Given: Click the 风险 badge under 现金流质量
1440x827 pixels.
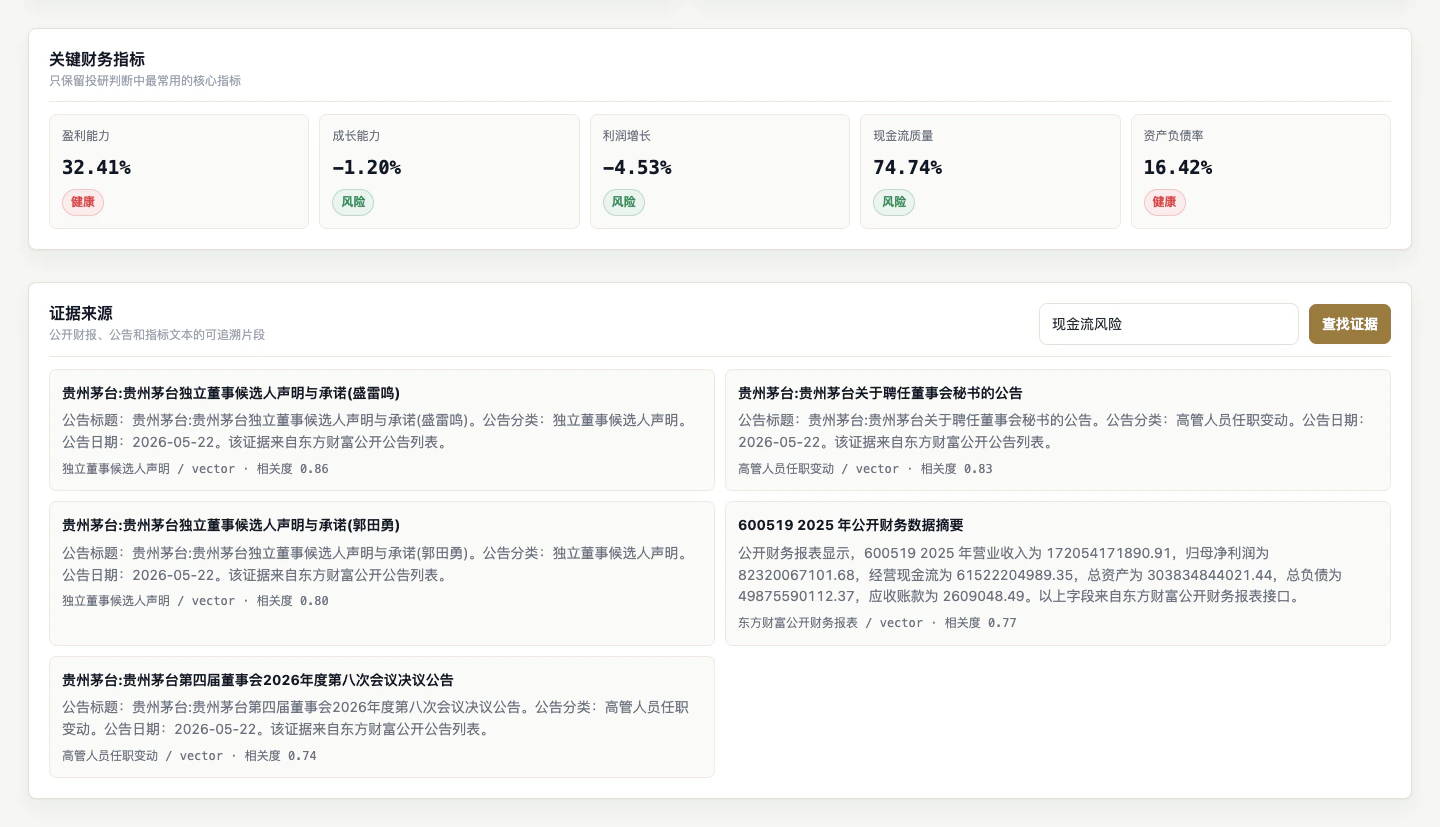Looking at the screenshot, I should coord(894,202).
